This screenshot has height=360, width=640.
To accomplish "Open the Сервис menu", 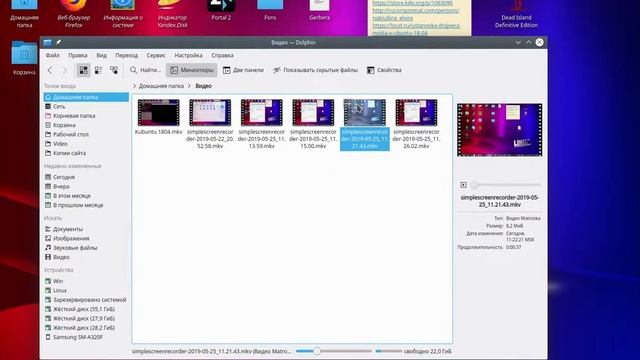I will [x=156, y=55].
